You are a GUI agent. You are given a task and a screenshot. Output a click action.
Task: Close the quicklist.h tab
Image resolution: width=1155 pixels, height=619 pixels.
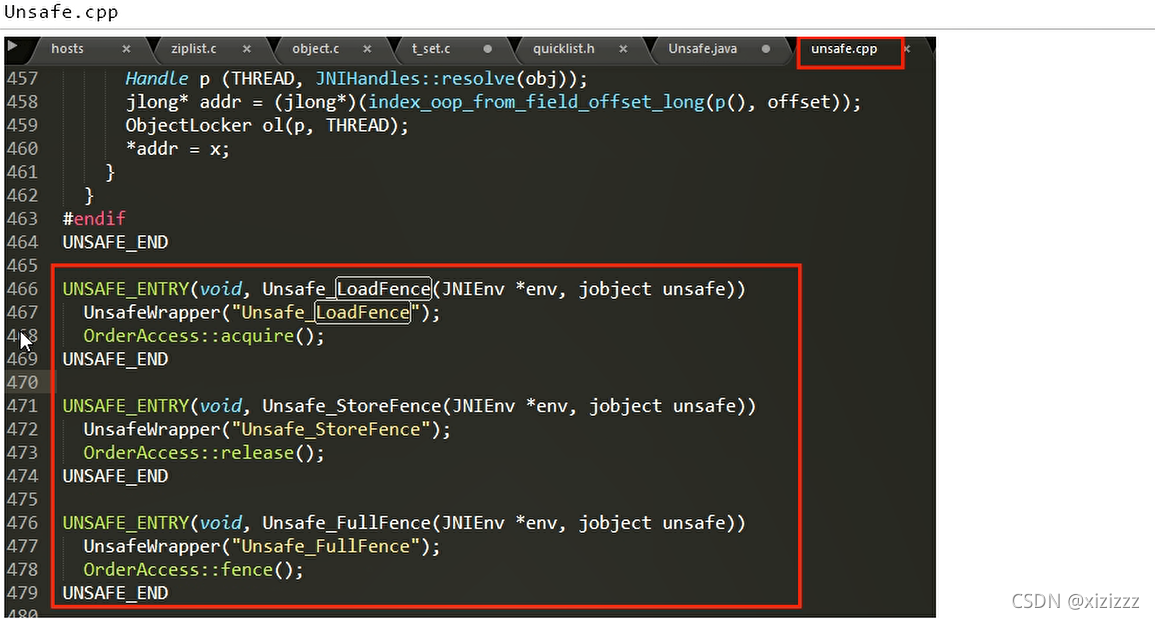coord(623,49)
